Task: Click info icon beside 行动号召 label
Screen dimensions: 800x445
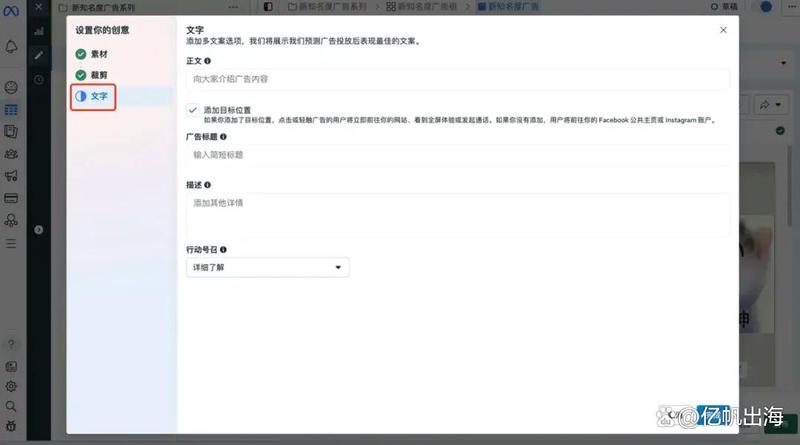Action: pyautogui.click(x=223, y=250)
